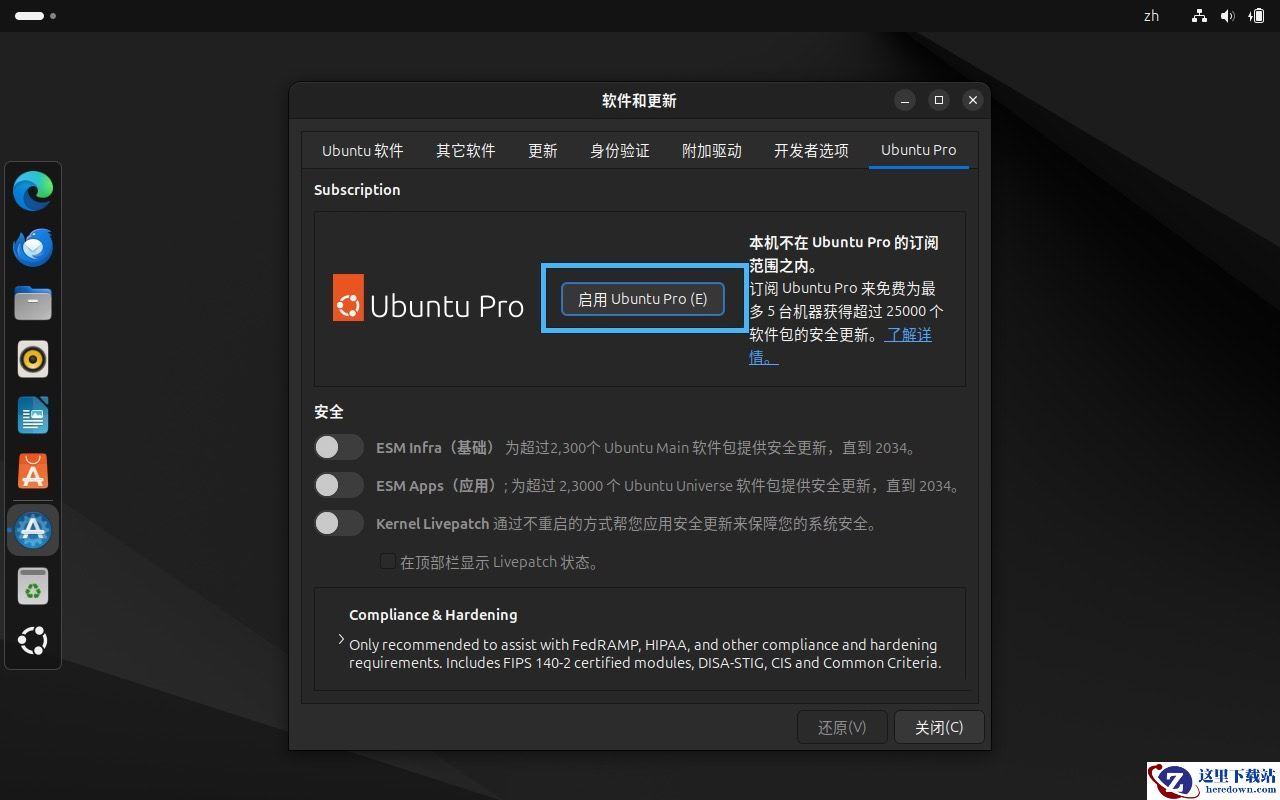Screen dimensions: 1280x800
Task: Open the Files manager in the dock
Action: 33,303
